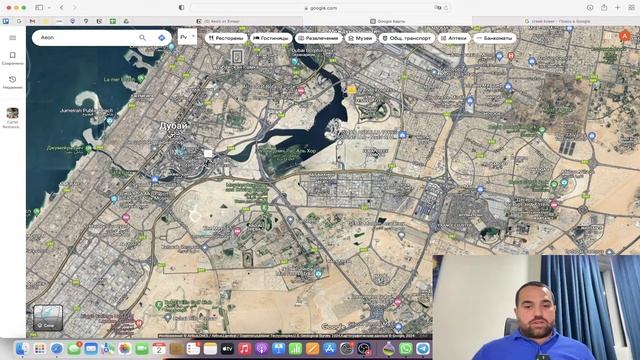
Task: Open Apple TV from the Dock
Action: pyautogui.click(x=227, y=349)
